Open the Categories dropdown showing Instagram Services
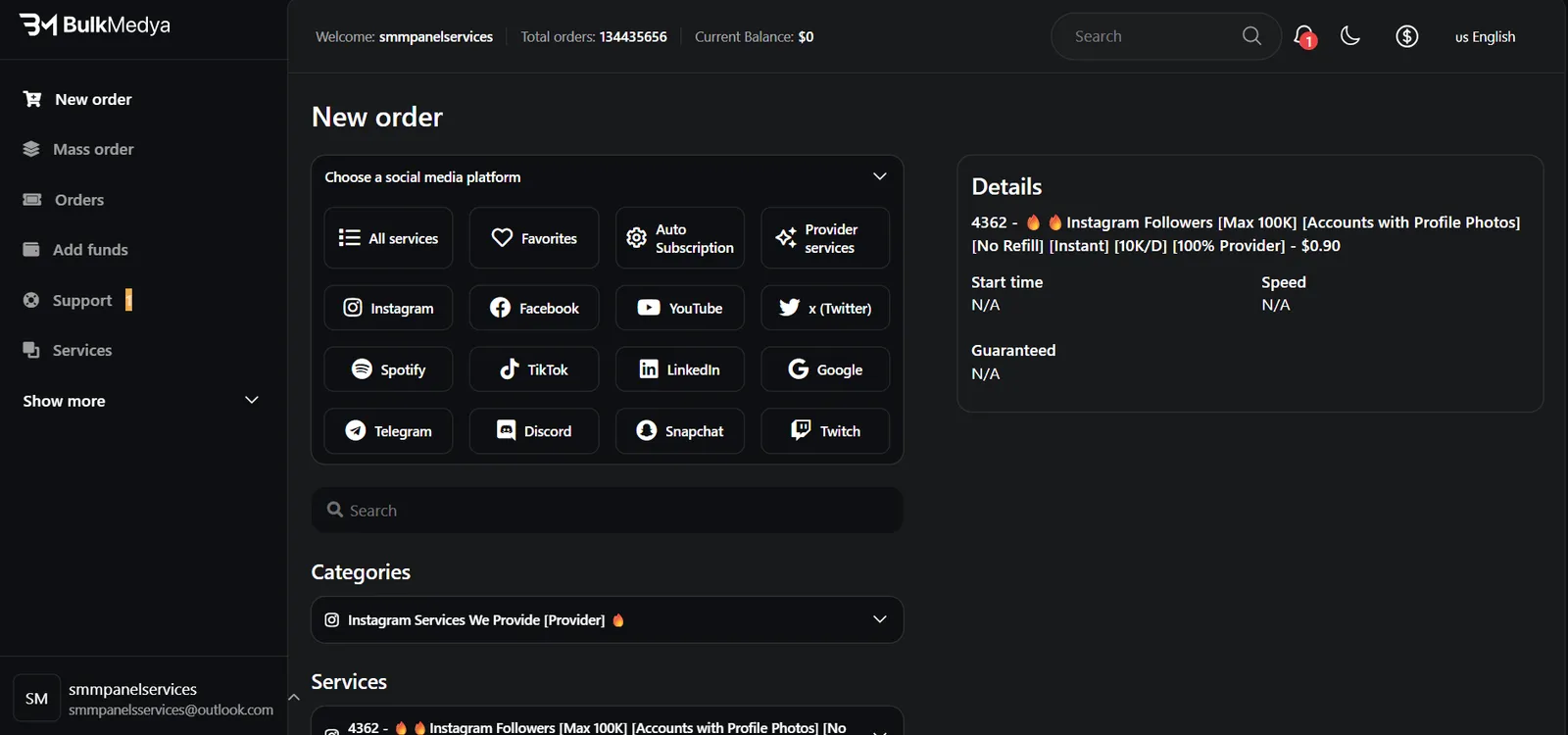This screenshot has height=735, width=1568. (607, 620)
